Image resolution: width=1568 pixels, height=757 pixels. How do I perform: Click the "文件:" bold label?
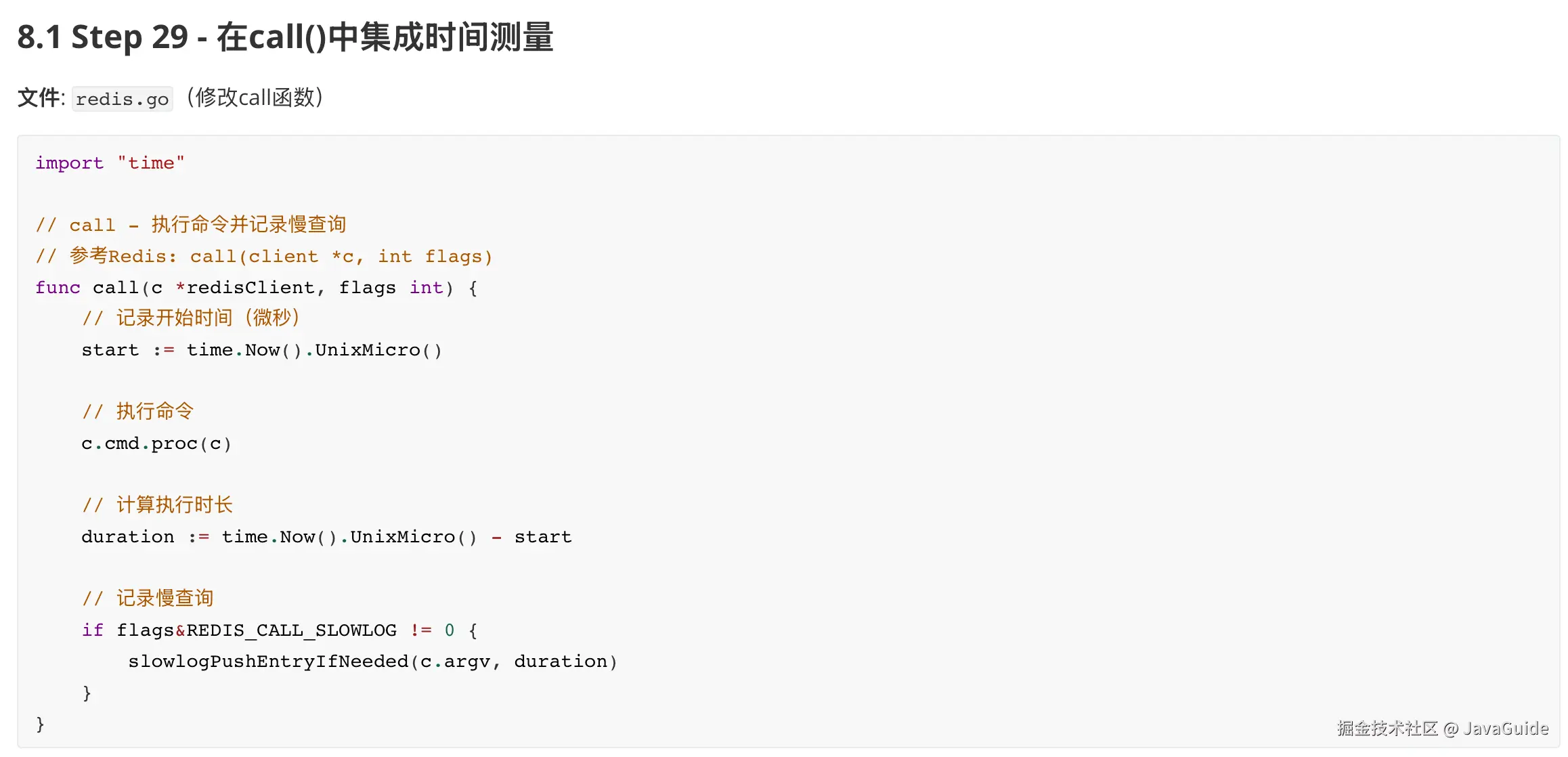click(41, 98)
